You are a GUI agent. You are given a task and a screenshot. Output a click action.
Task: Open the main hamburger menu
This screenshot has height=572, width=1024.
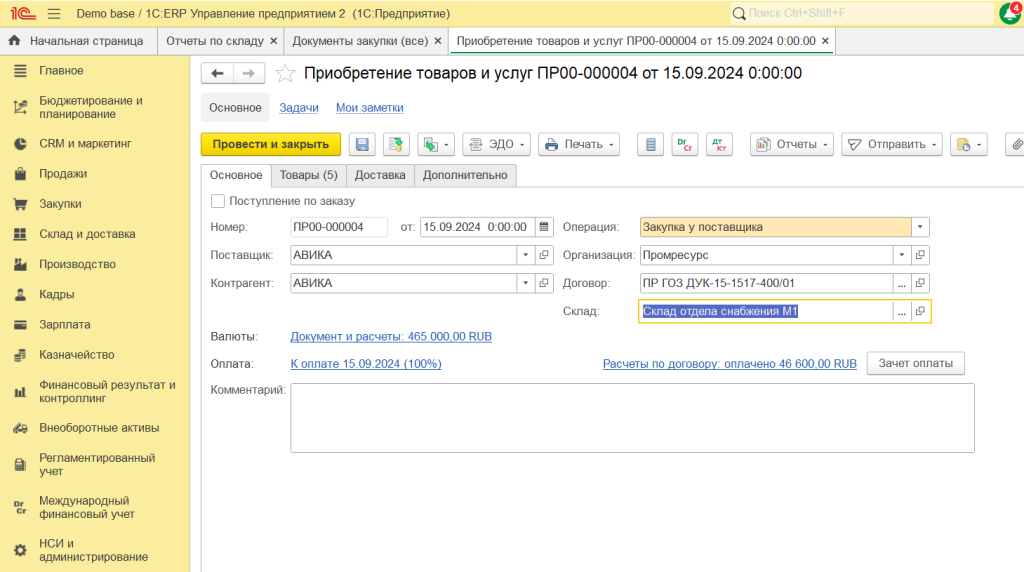click(54, 13)
